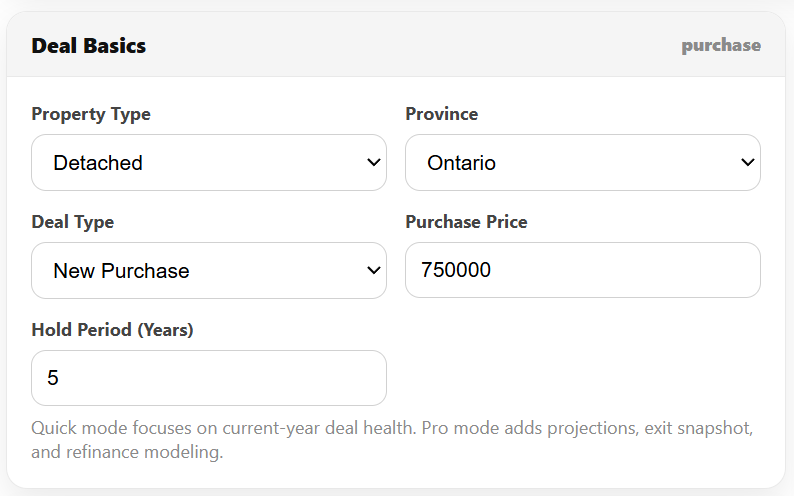Click the gray "purchase" tag in header
Screen dimensions: 794x496
[x=721, y=46]
